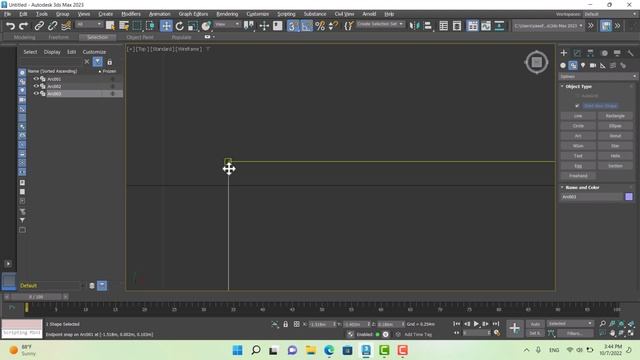Select the Cameras category icon
640x360 pixels.
pyautogui.click(x=593, y=65)
